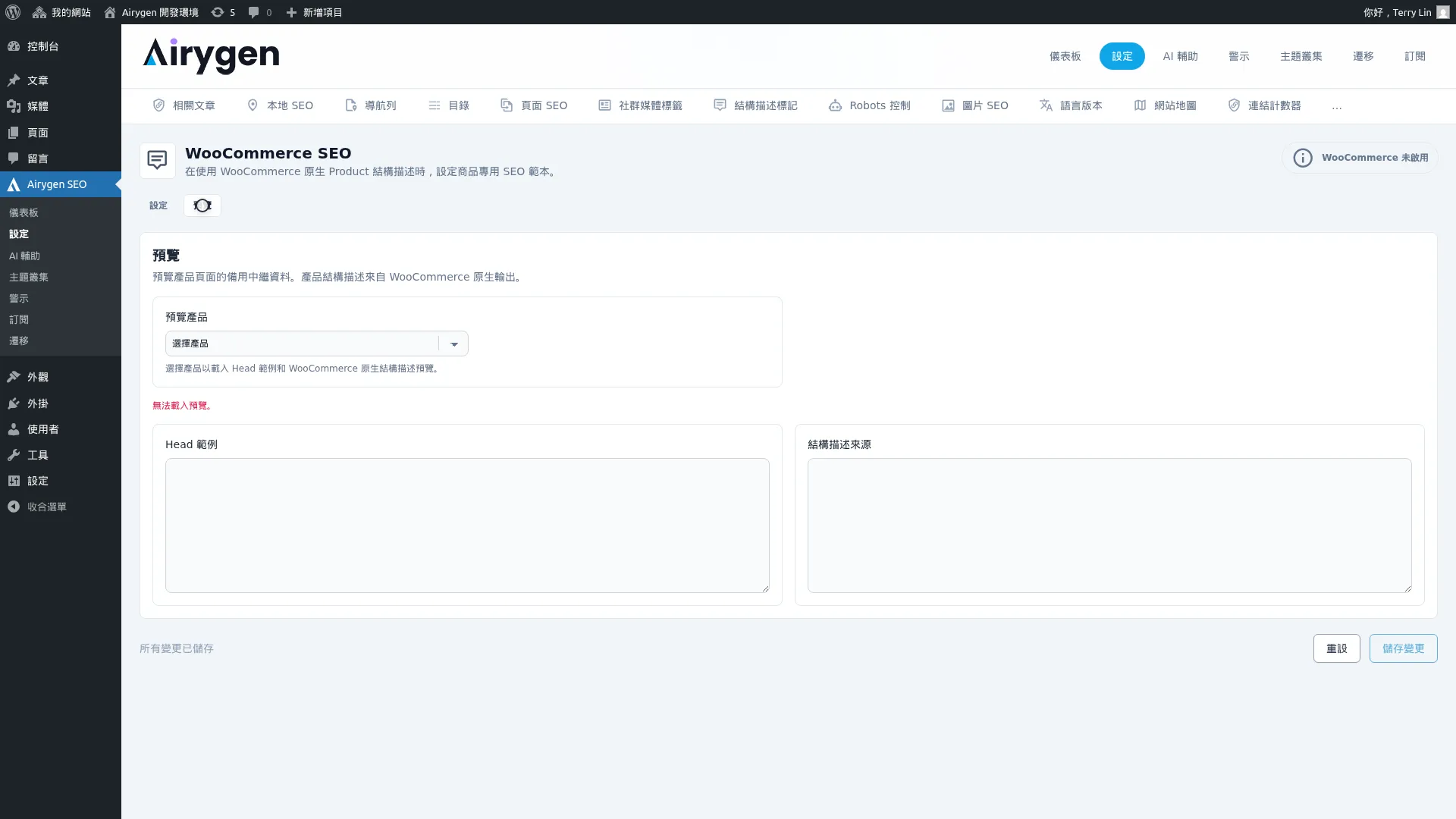Open the 你好,Terry Lin account menu

pyautogui.click(x=1406, y=12)
